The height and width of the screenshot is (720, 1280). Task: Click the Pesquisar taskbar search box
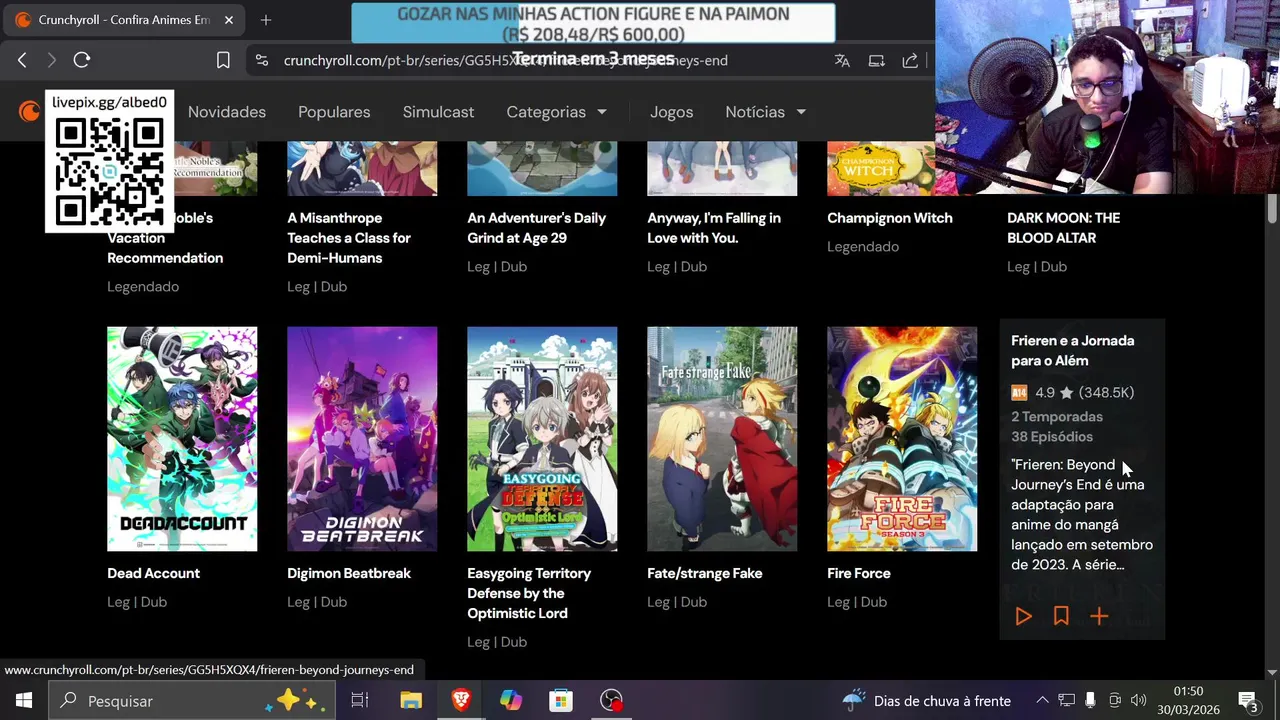pos(190,701)
